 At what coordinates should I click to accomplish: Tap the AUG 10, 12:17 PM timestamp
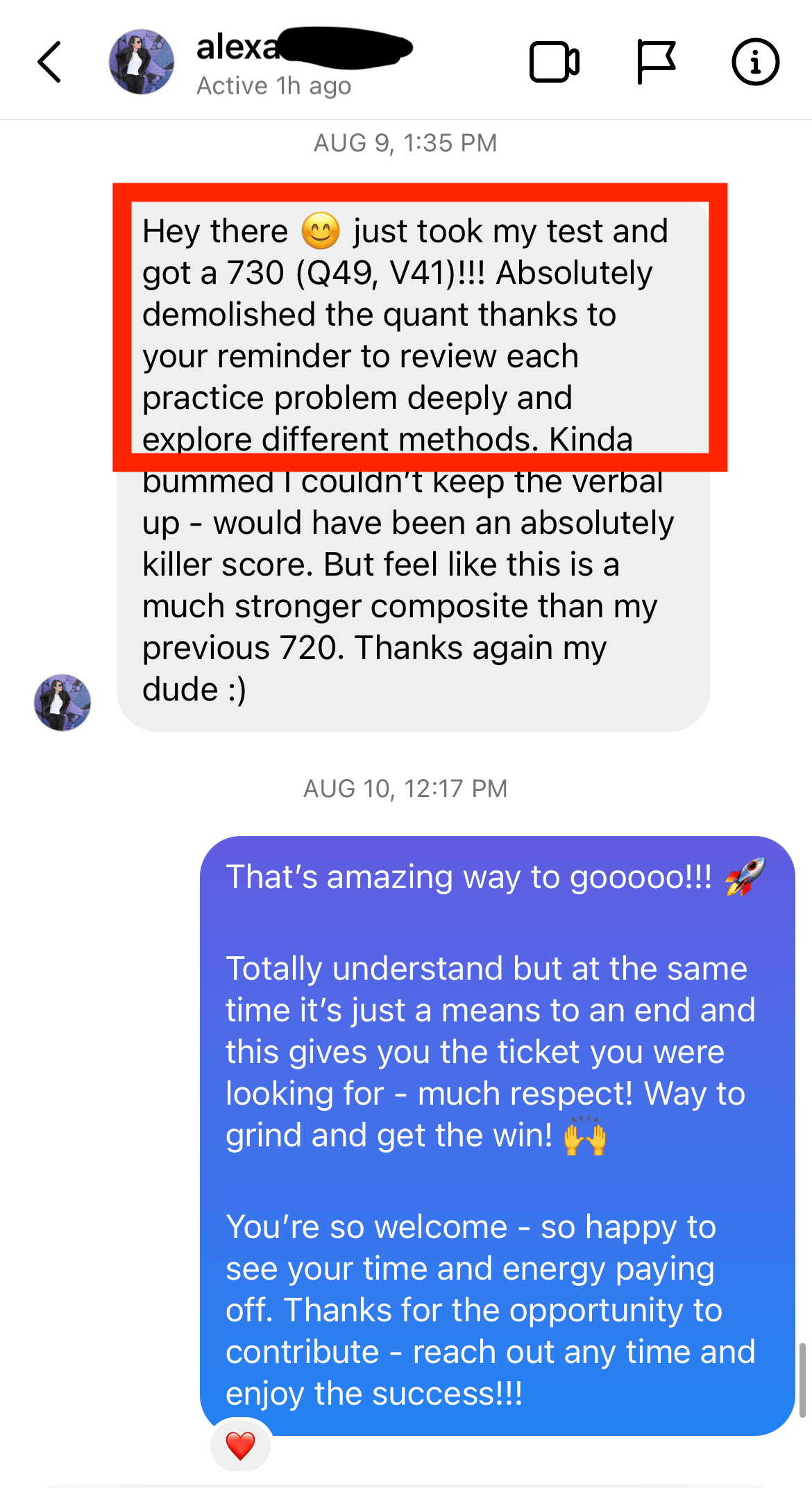(x=405, y=789)
